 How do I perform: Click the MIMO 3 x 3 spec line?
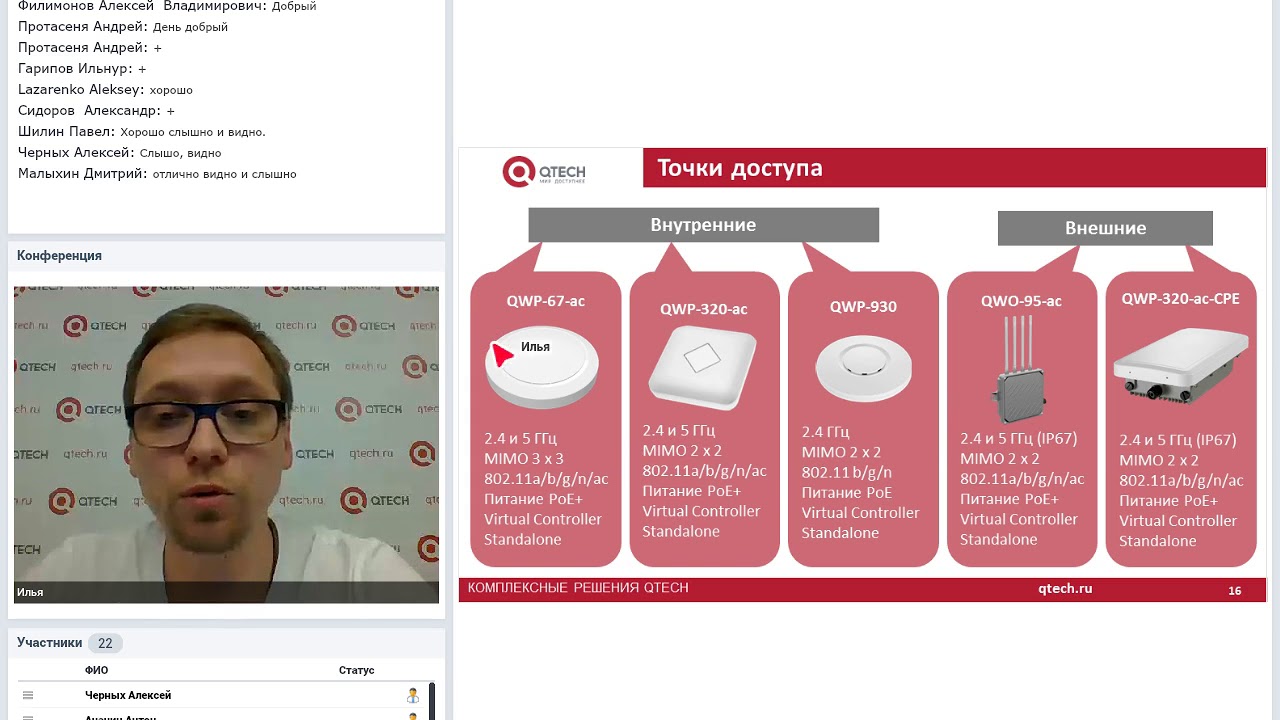coord(524,459)
